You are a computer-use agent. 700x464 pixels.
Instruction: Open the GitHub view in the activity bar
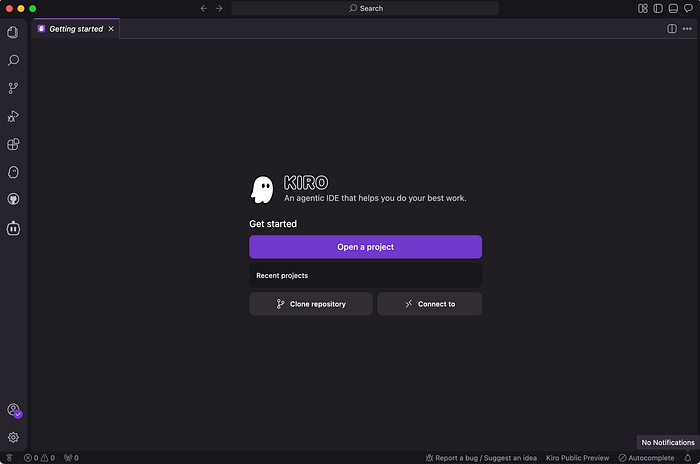[x=13, y=199]
